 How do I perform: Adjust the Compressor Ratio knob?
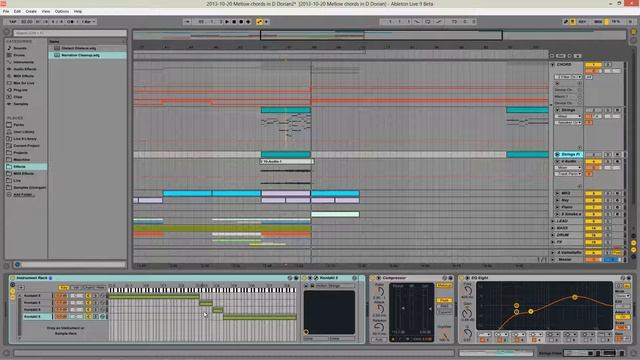coord(380,292)
